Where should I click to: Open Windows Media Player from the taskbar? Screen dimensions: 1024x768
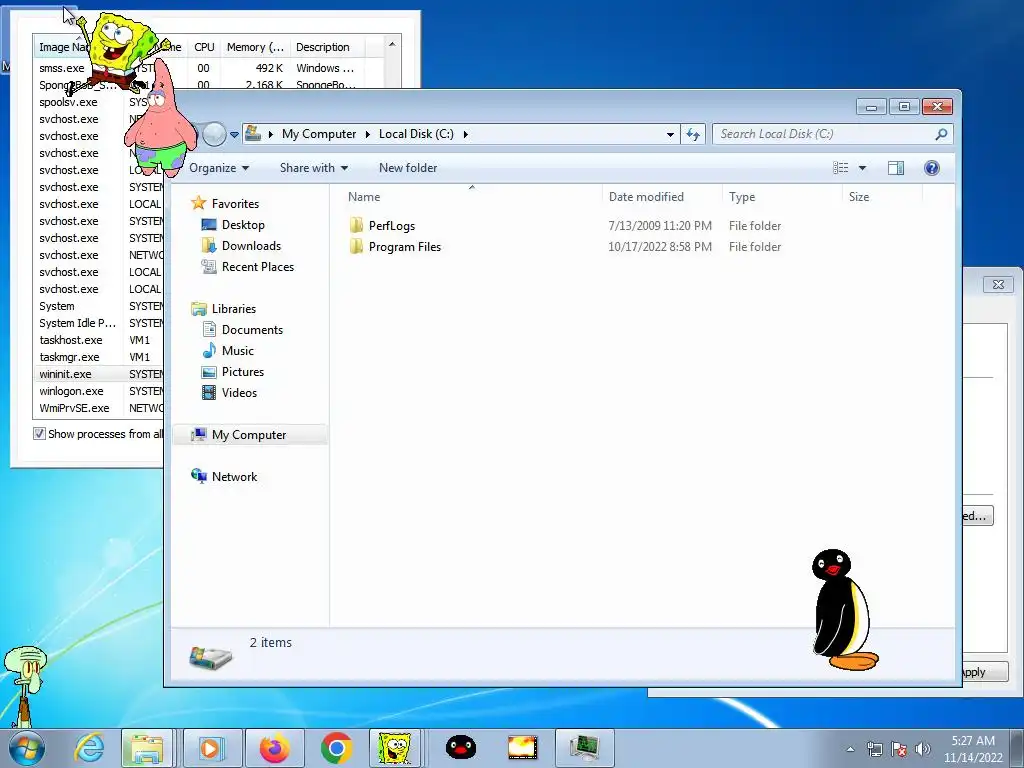[x=211, y=748]
